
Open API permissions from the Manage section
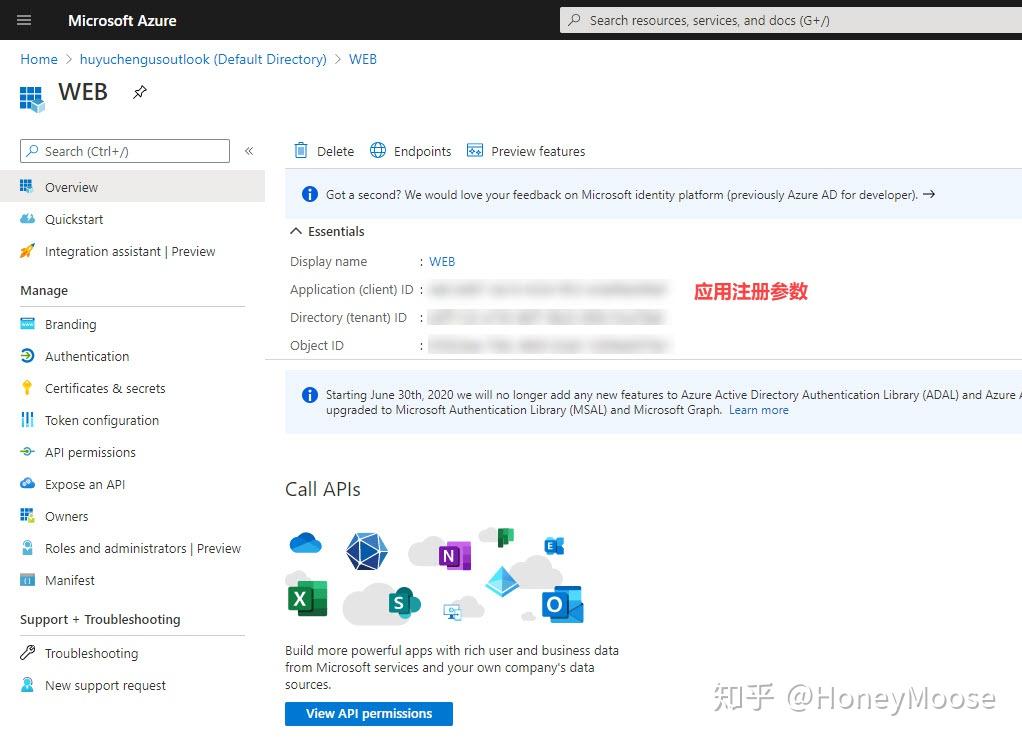coord(89,452)
